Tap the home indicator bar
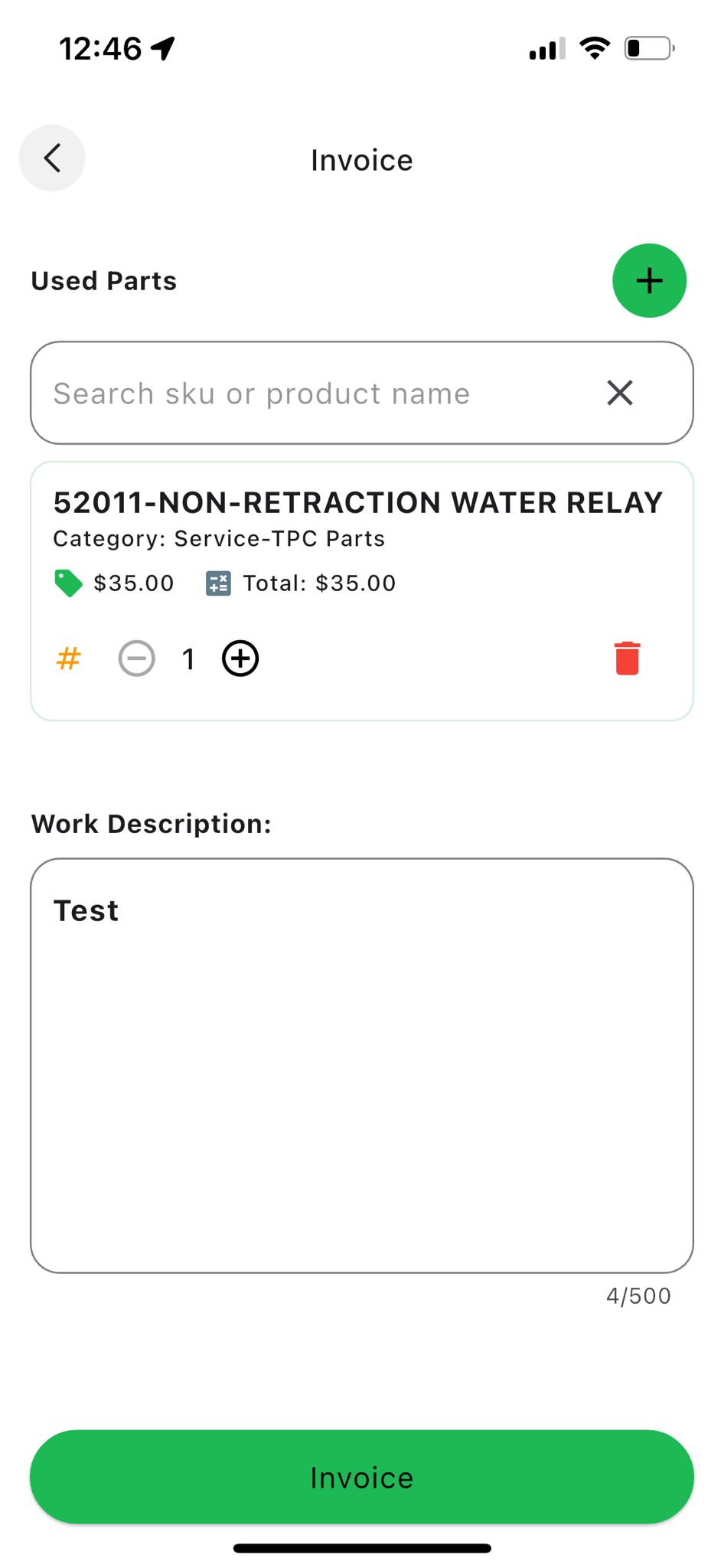The width and height of the screenshot is (724, 1568). click(x=362, y=1548)
